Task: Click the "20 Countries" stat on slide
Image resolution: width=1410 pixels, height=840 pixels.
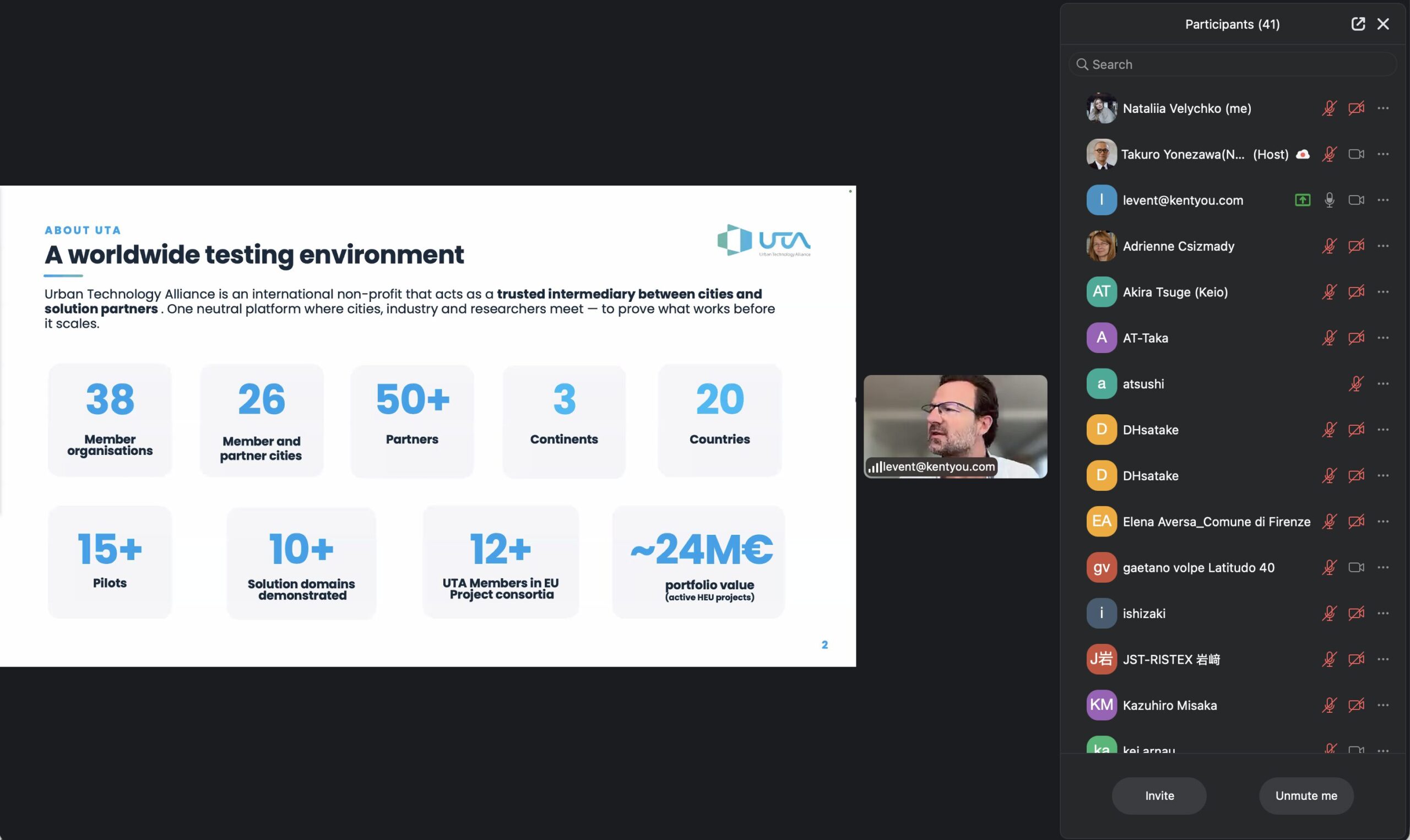Action: (x=720, y=420)
